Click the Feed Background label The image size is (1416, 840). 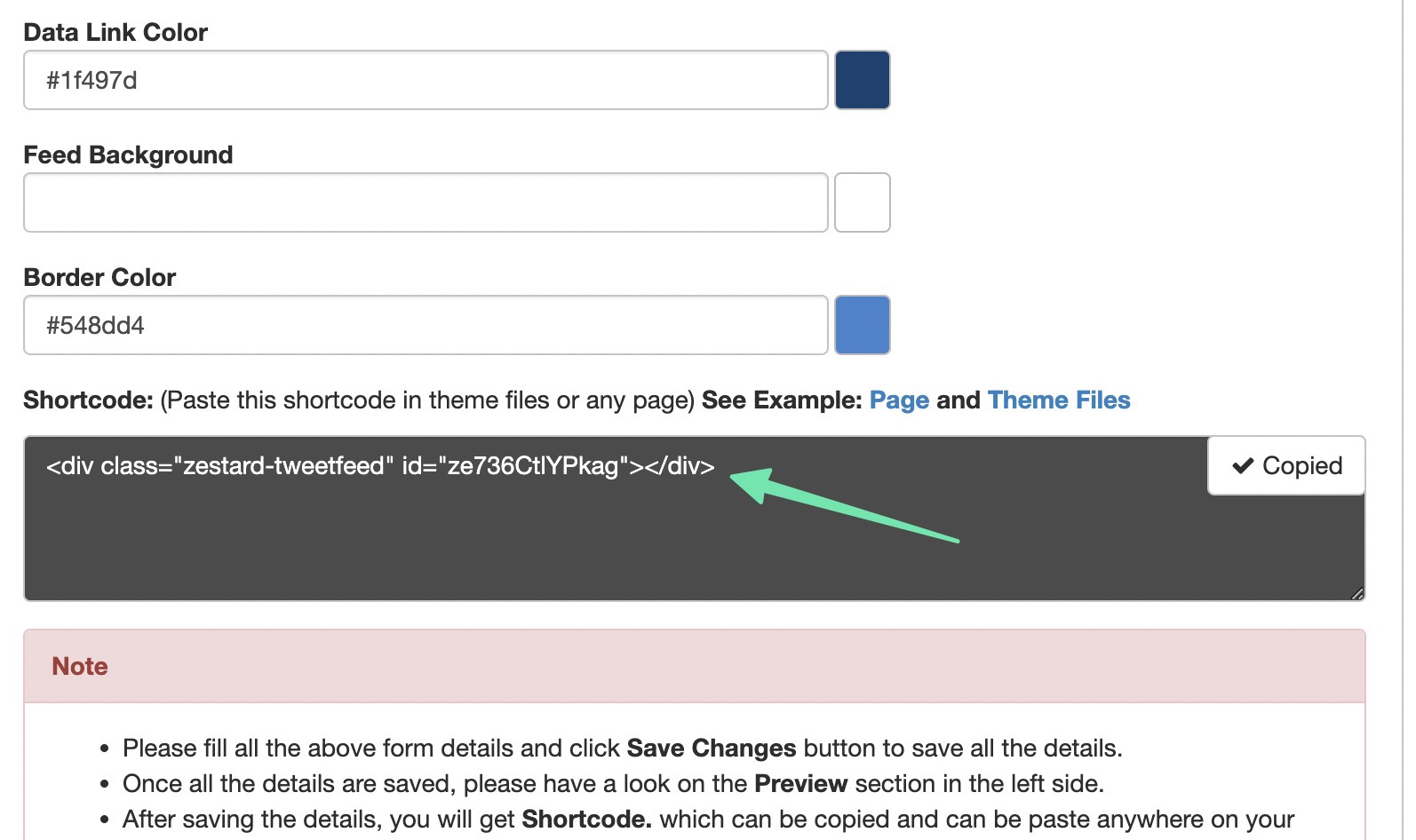pyautogui.click(x=128, y=155)
